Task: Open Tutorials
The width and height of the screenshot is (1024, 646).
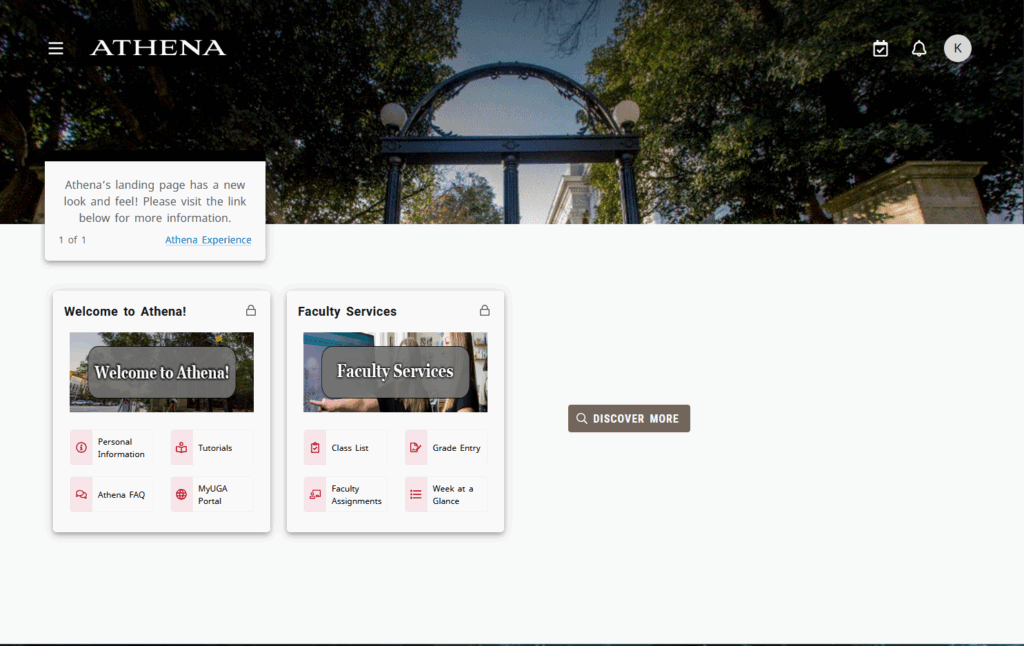Action: pyautogui.click(x=211, y=448)
